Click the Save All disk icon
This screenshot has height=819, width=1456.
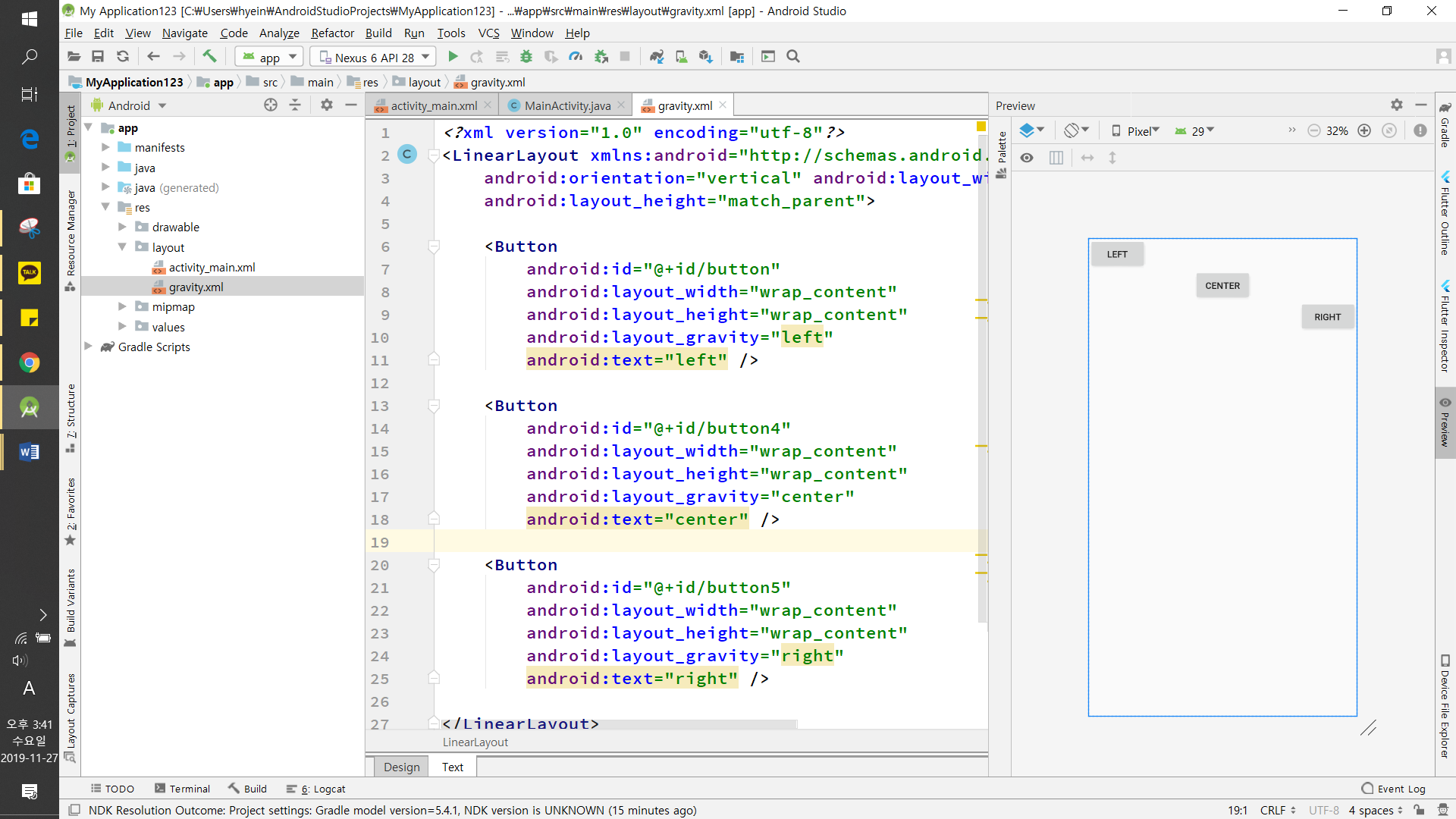click(98, 57)
